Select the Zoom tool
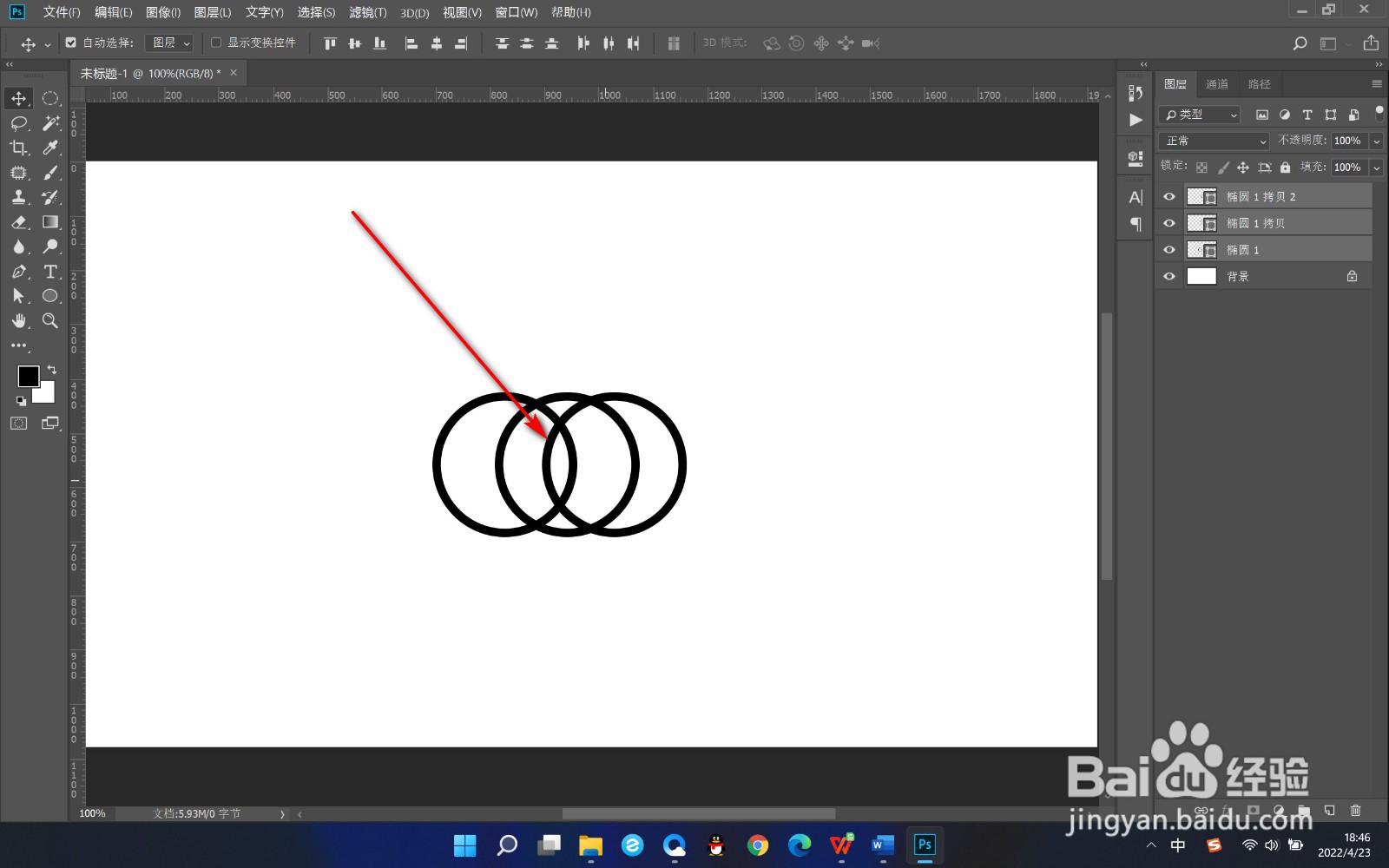This screenshot has height=868, width=1389. point(50,321)
